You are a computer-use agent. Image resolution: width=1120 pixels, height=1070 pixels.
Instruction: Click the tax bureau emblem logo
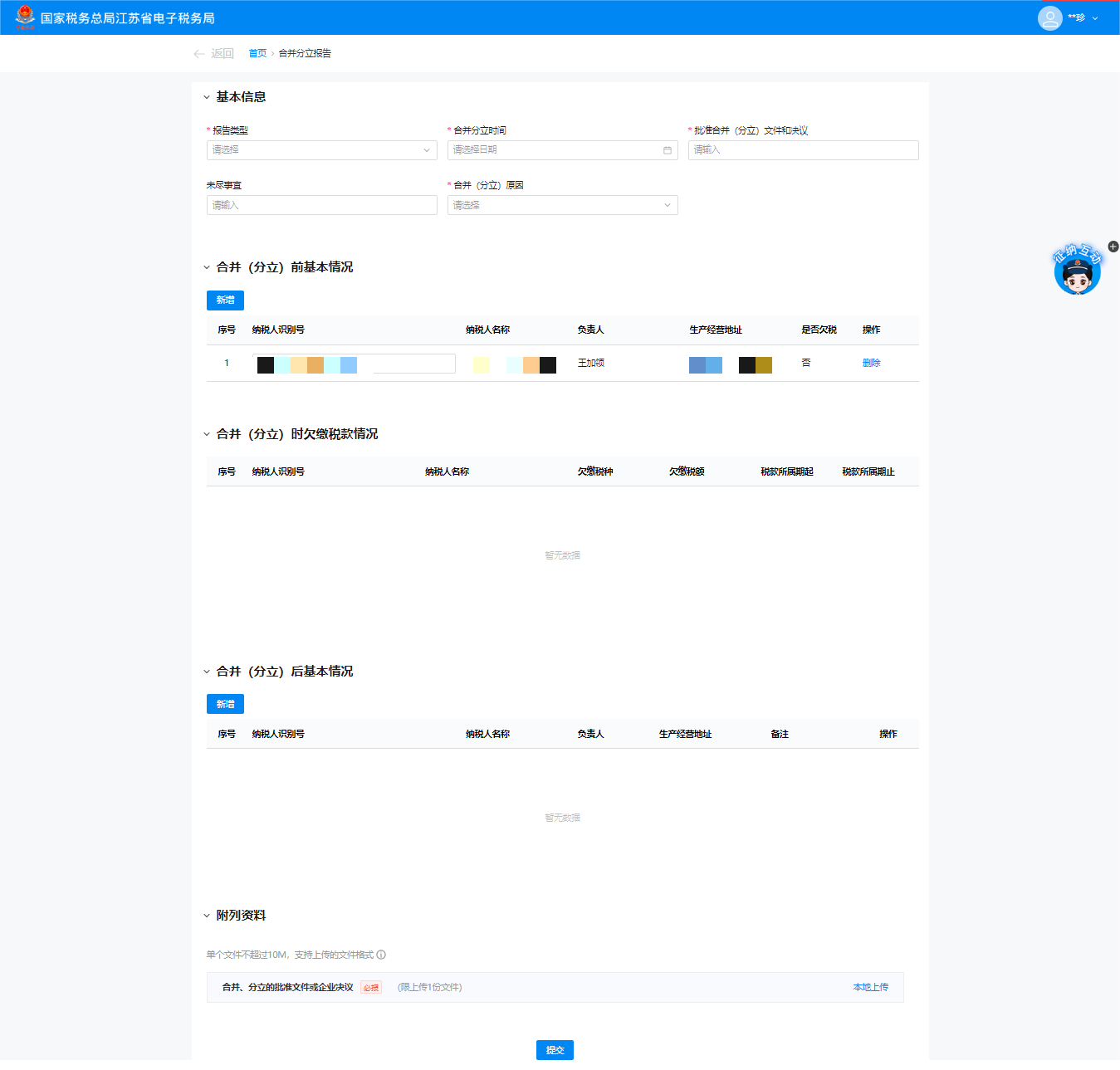(x=25, y=17)
